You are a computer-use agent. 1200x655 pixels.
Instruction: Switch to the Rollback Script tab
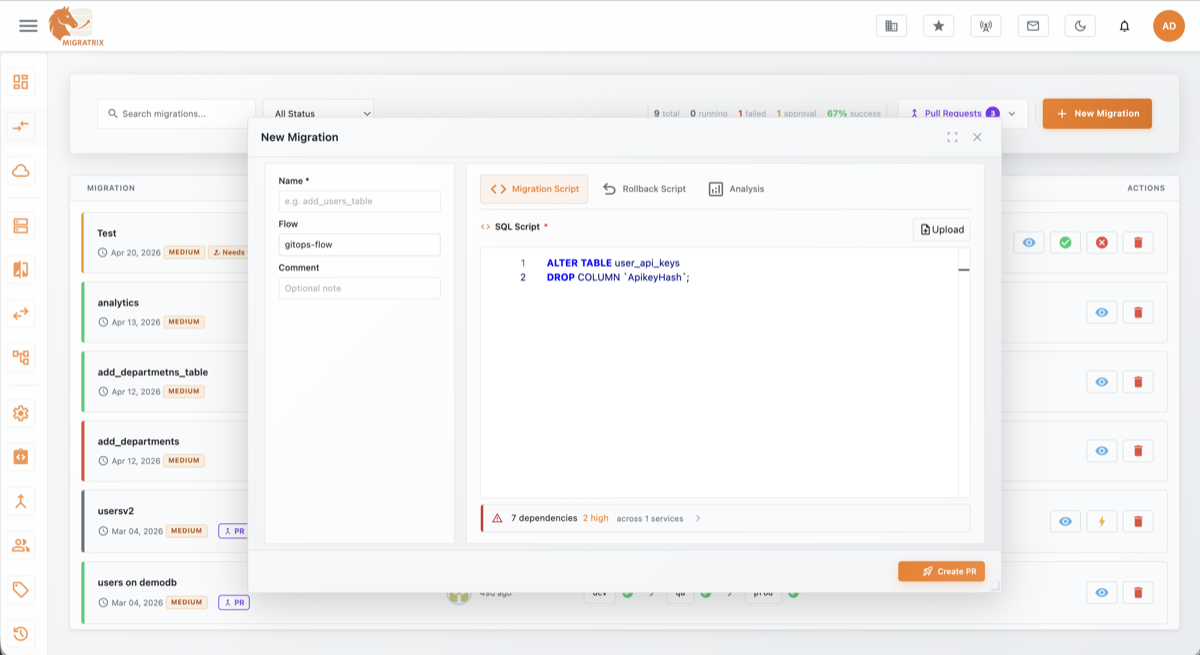coord(645,189)
